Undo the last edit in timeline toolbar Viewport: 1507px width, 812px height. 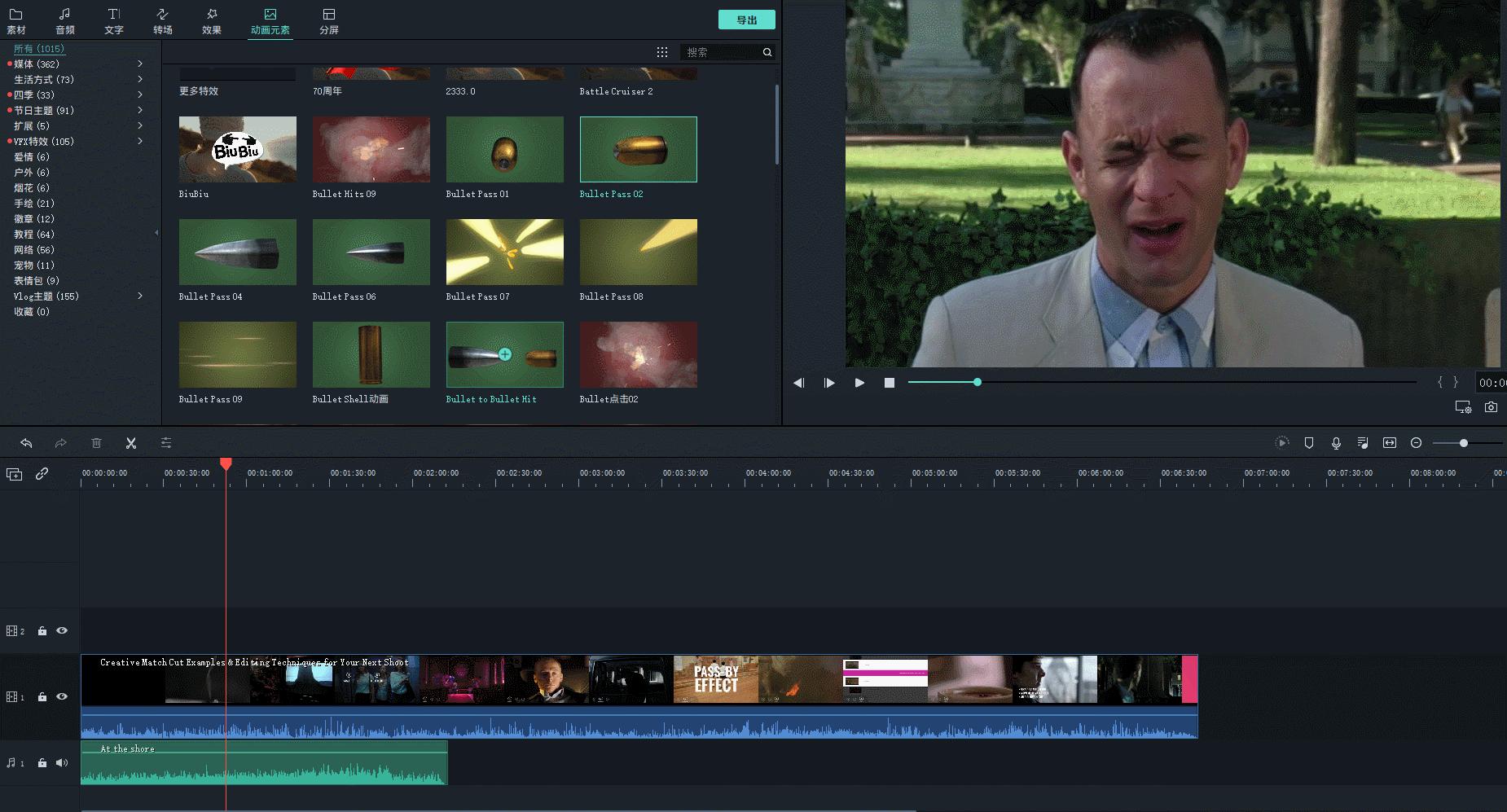[26, 443]
